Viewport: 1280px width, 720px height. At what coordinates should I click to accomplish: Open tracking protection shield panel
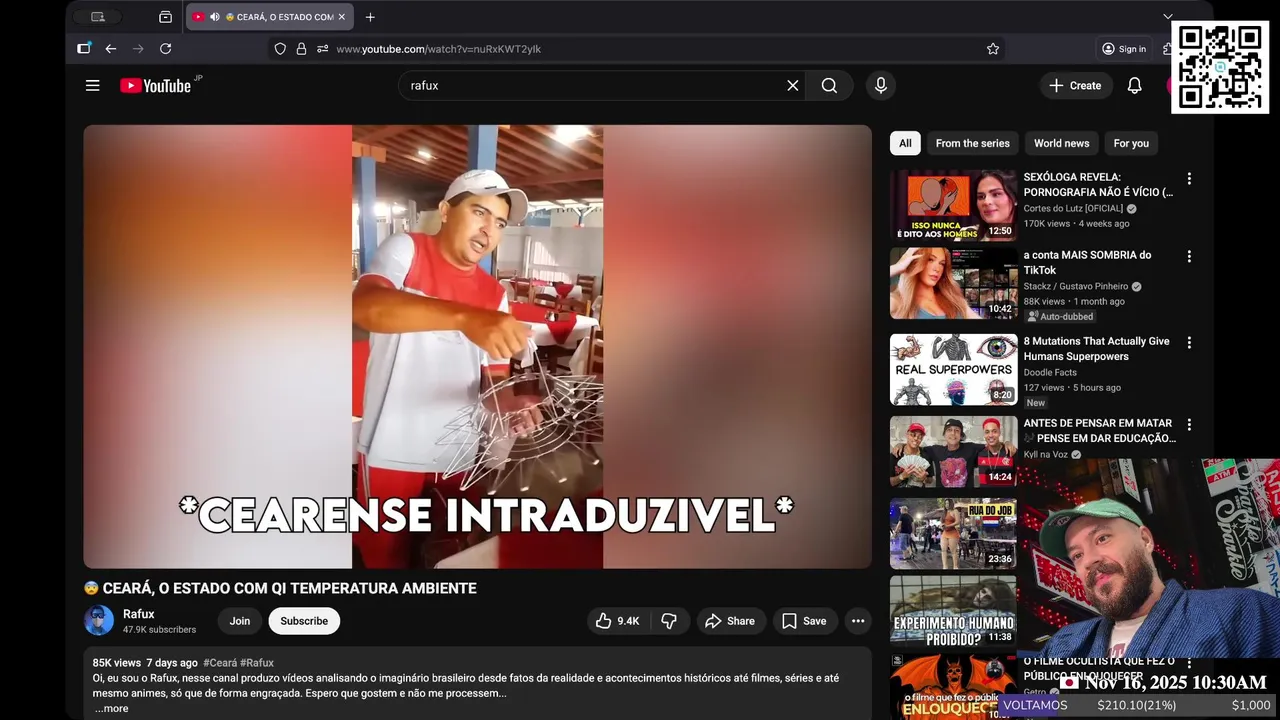coord(280,49)
